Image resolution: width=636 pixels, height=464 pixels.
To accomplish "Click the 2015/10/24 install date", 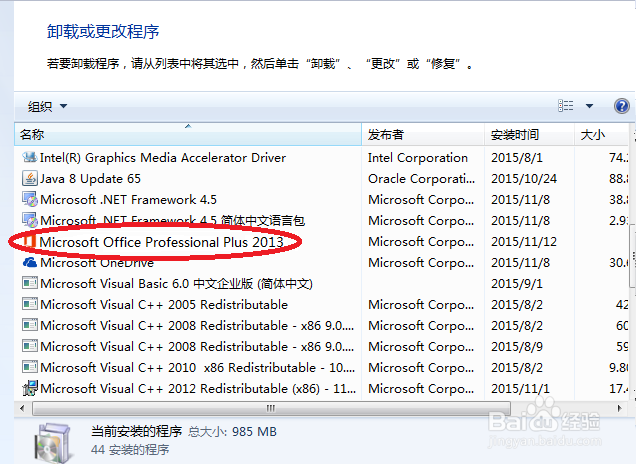I will coord(524,178).
